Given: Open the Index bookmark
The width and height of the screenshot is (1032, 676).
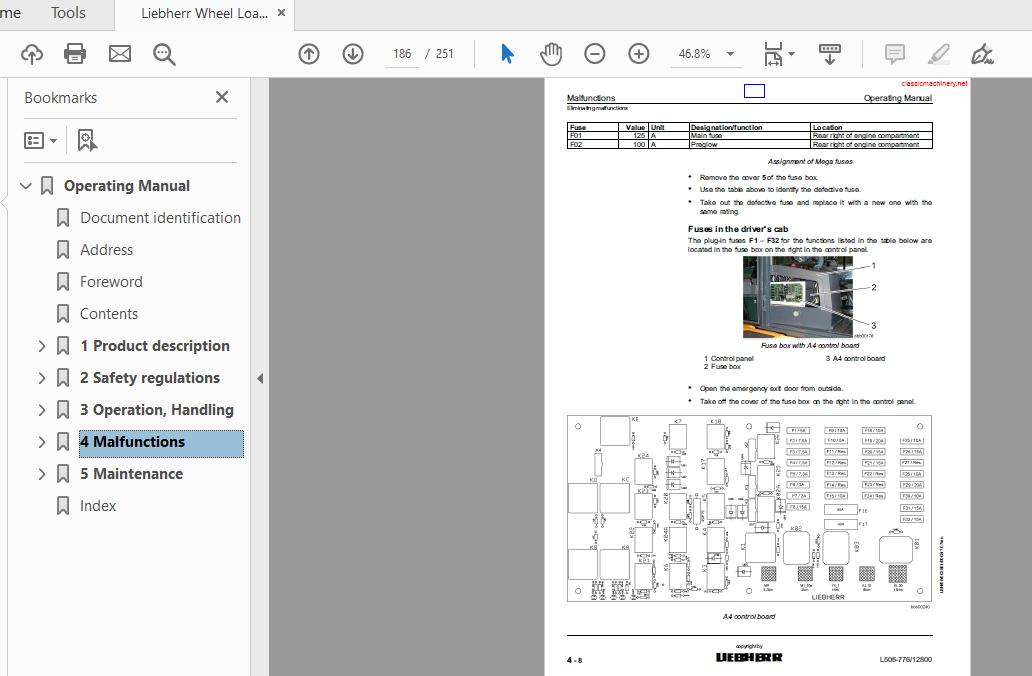Looking at the screenshot, I should 98,505.
